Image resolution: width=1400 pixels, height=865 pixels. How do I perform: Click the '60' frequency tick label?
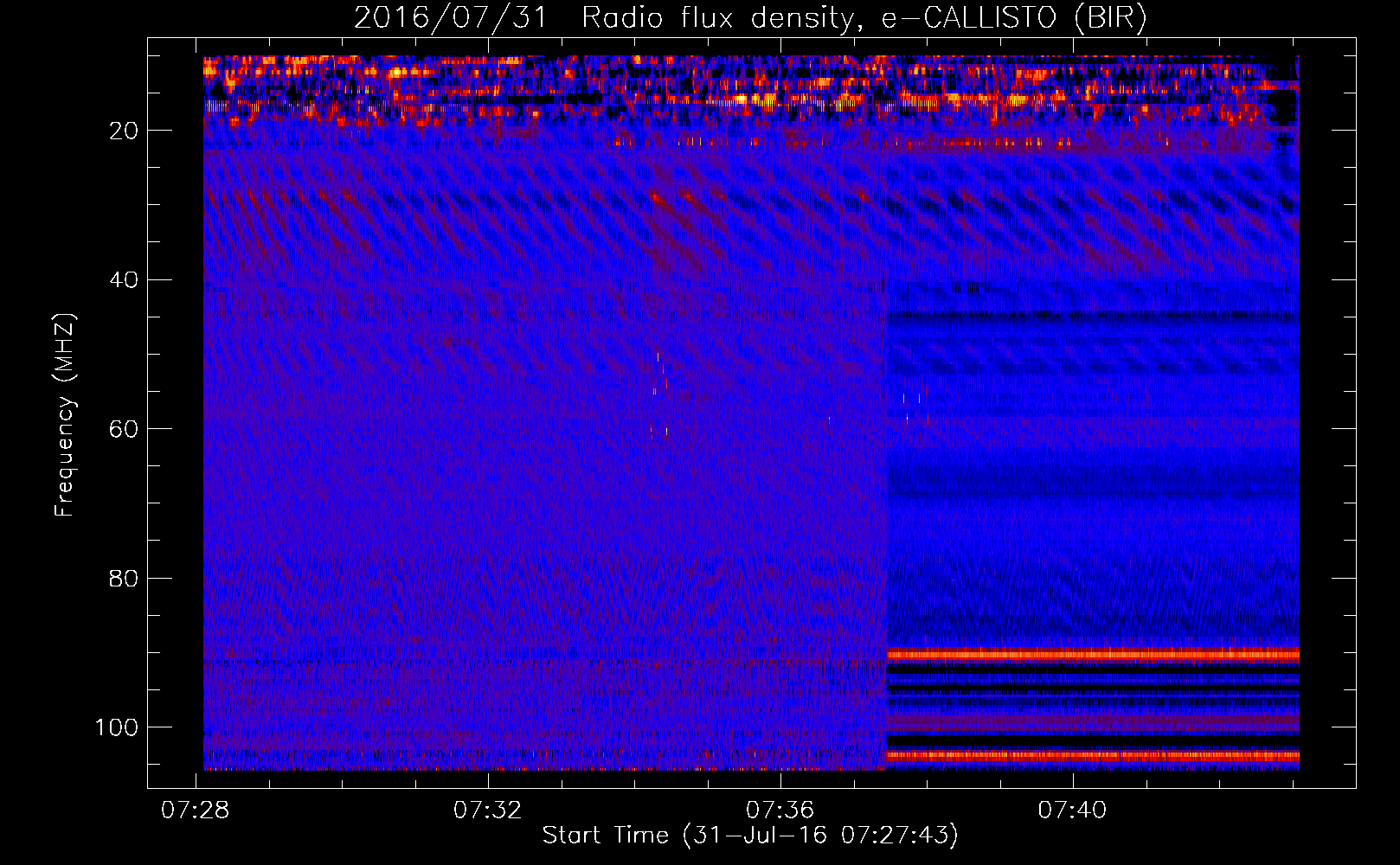(125, 430)
